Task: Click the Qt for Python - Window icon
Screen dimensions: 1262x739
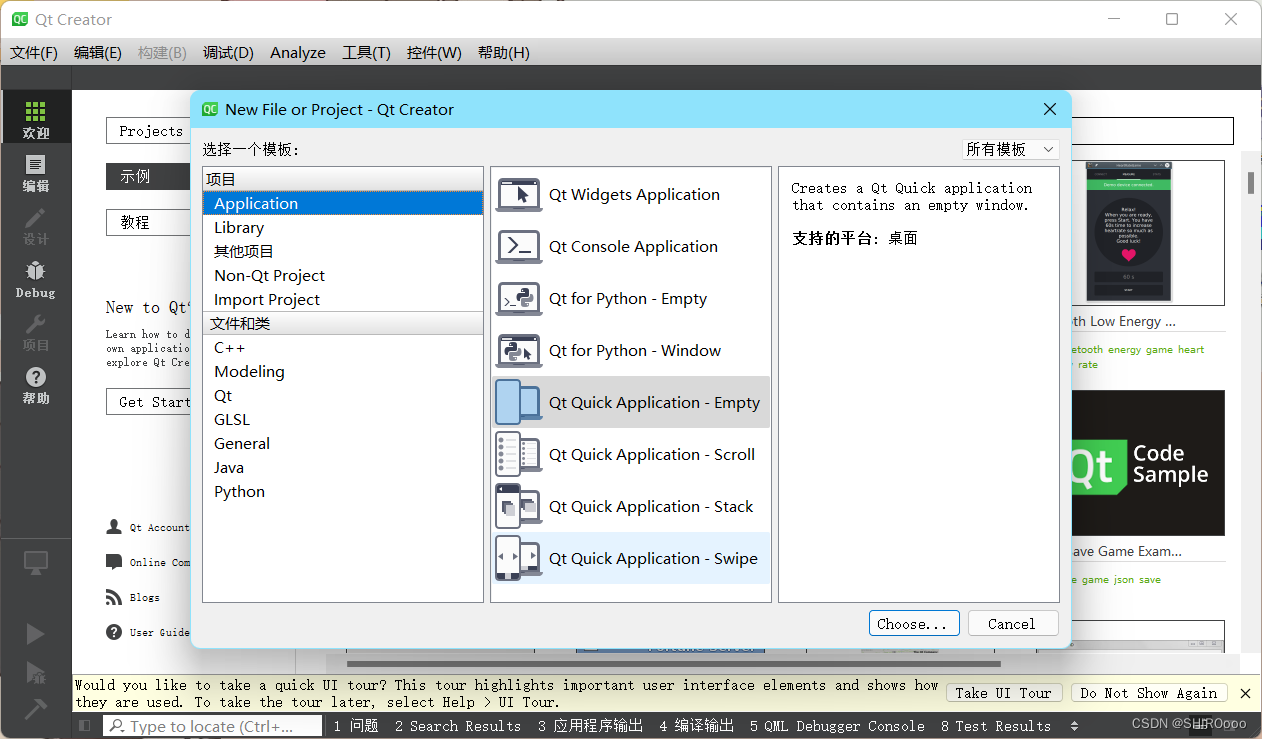Action: 519,351
